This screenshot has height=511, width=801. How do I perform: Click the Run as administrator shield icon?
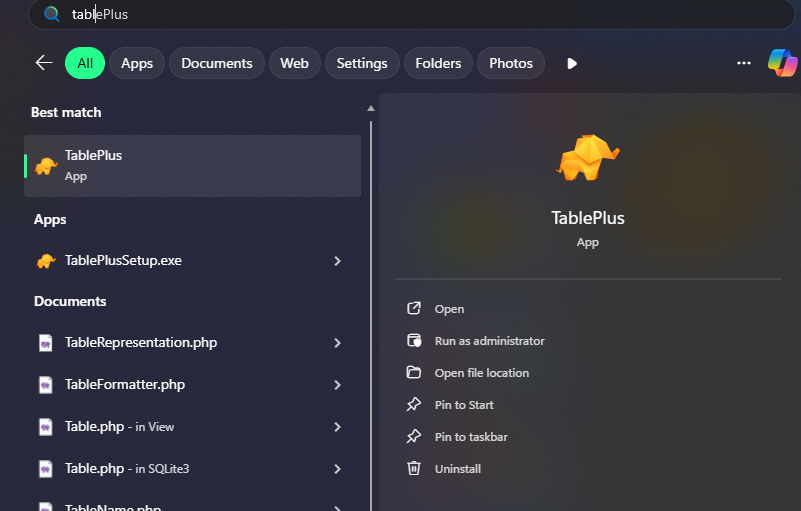click(x=414, y=340)
